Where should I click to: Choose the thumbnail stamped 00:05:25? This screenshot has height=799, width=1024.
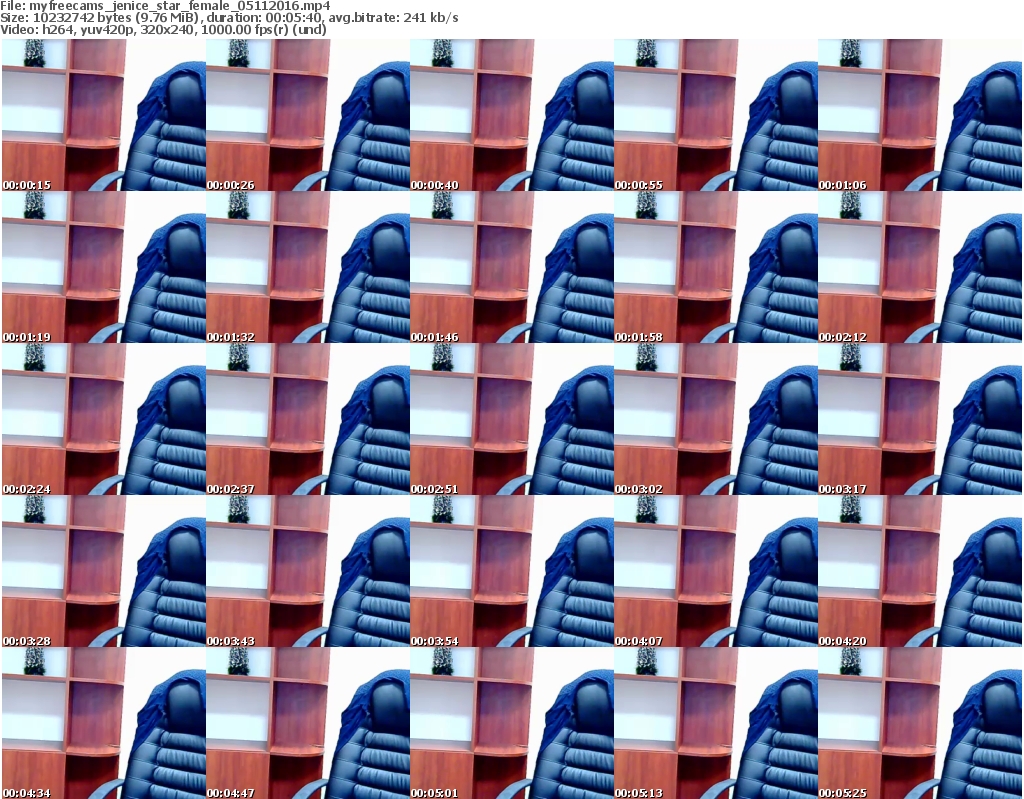point(920,723)
